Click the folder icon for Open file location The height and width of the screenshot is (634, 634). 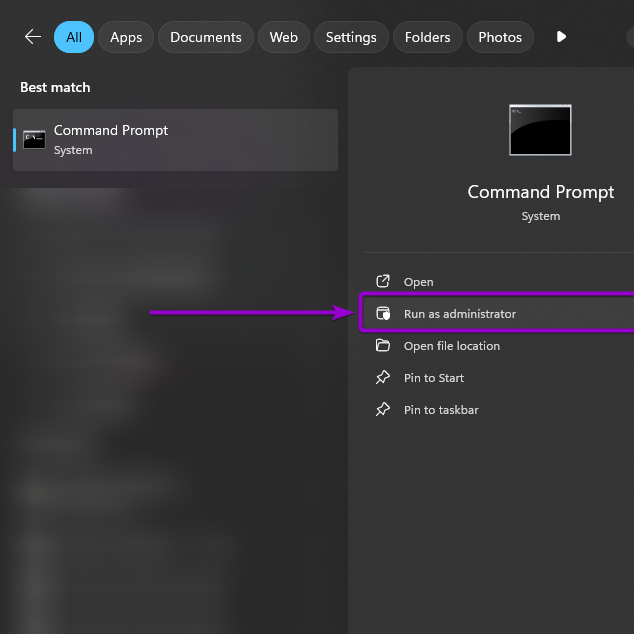point(382,346)
